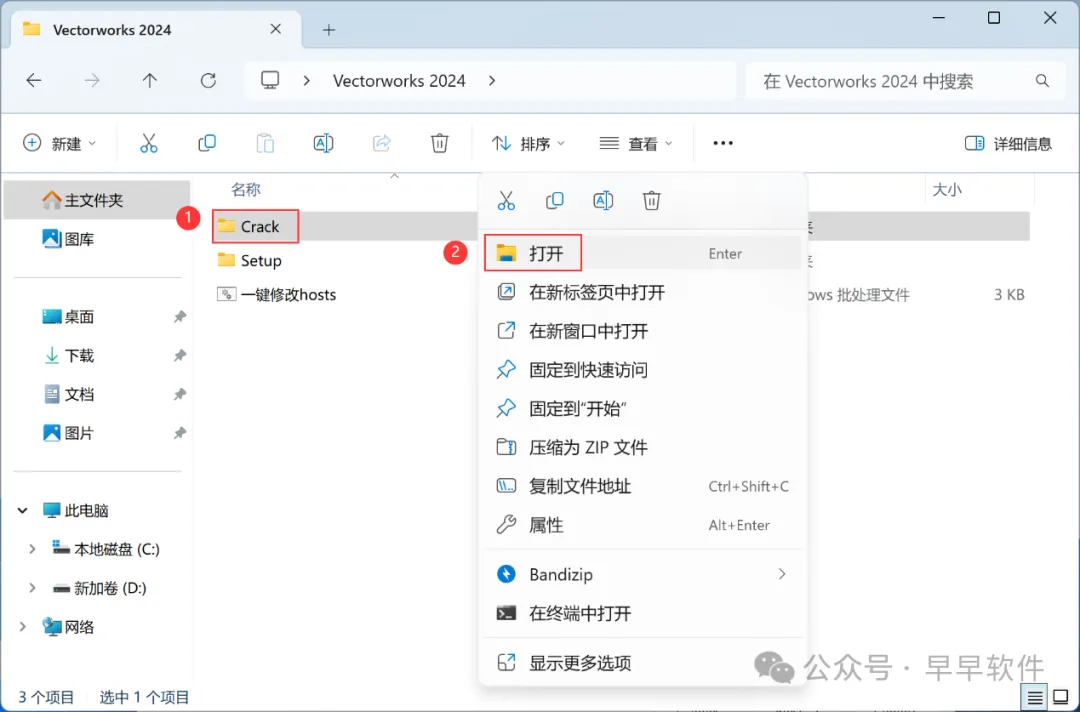Click the toolbar Rename icon

(323, 143)
